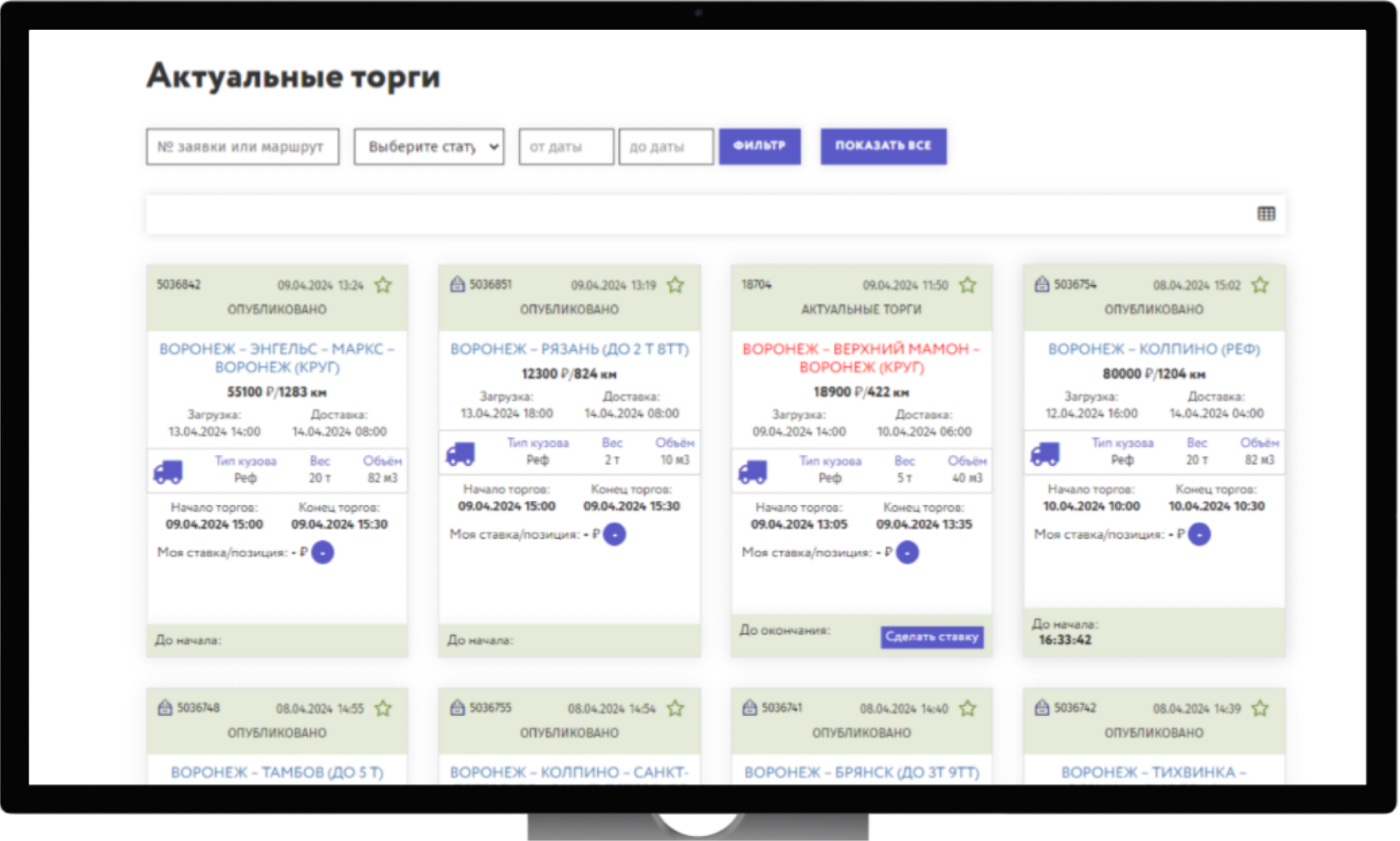1400x841 pixels.
Task: Click the АКТУАЛЬНЫЕ ТОРГИ status on card 18704
Action: tap(862, 309)
